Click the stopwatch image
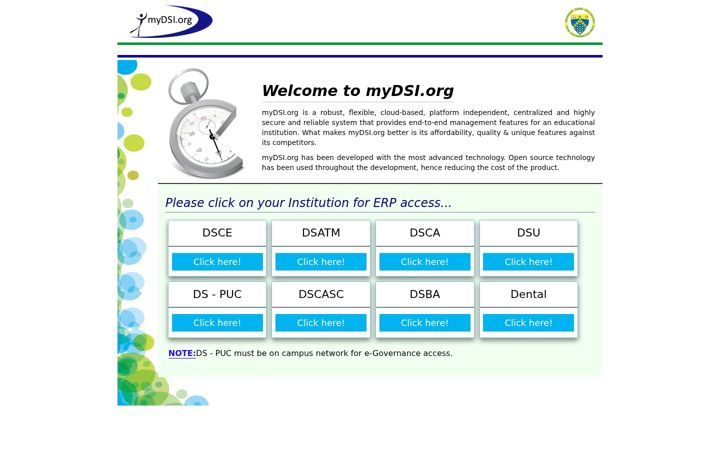Screen dimensions: 720x450 (205, 123)
